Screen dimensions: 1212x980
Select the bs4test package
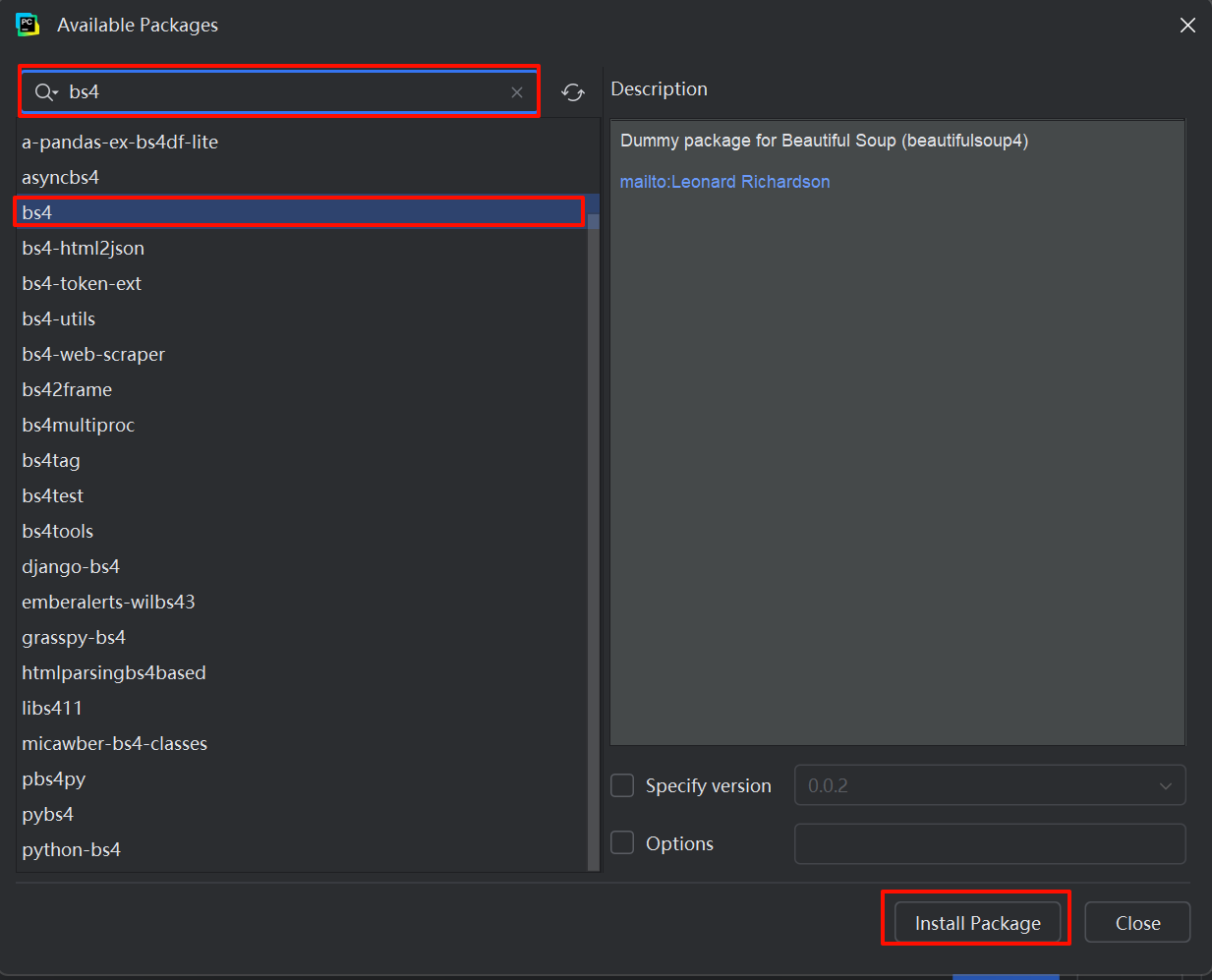click(302, 495)
